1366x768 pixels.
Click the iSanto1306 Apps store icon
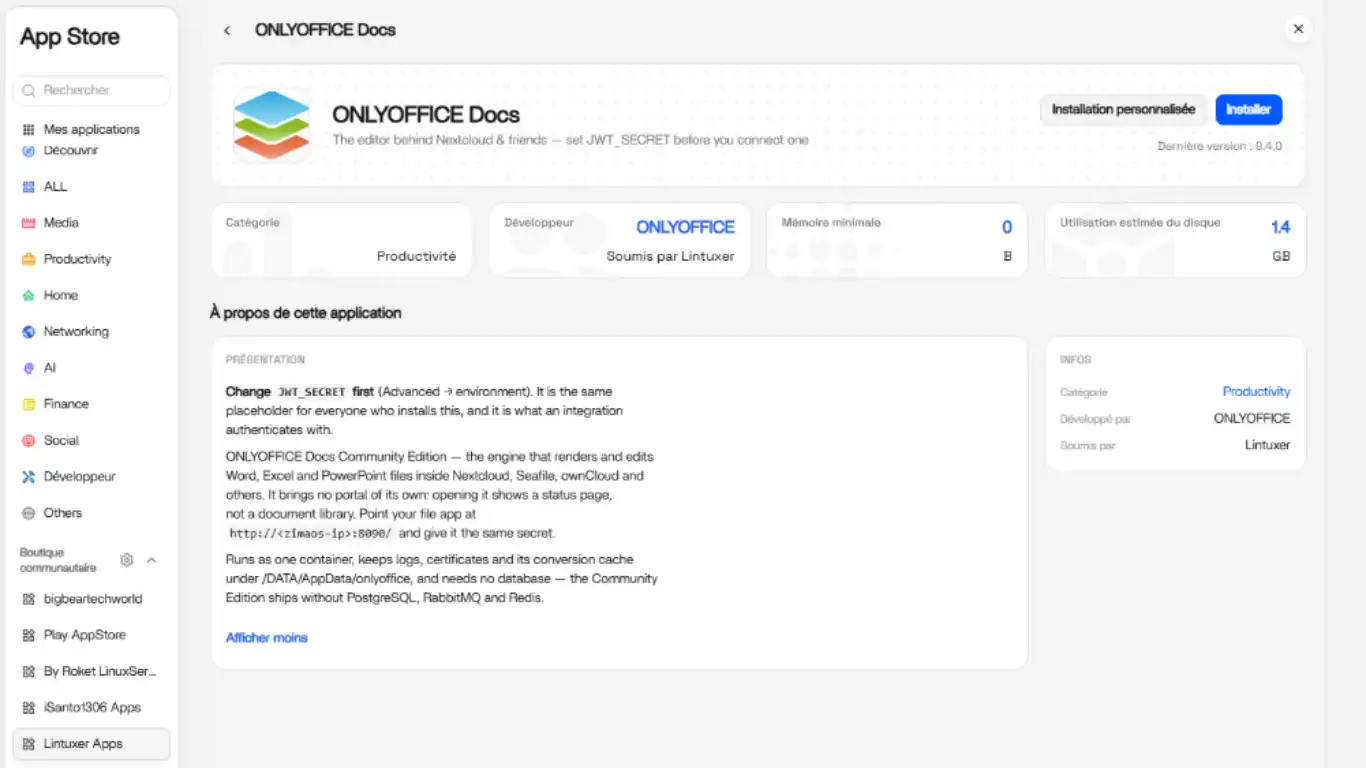tap(28, 707)
